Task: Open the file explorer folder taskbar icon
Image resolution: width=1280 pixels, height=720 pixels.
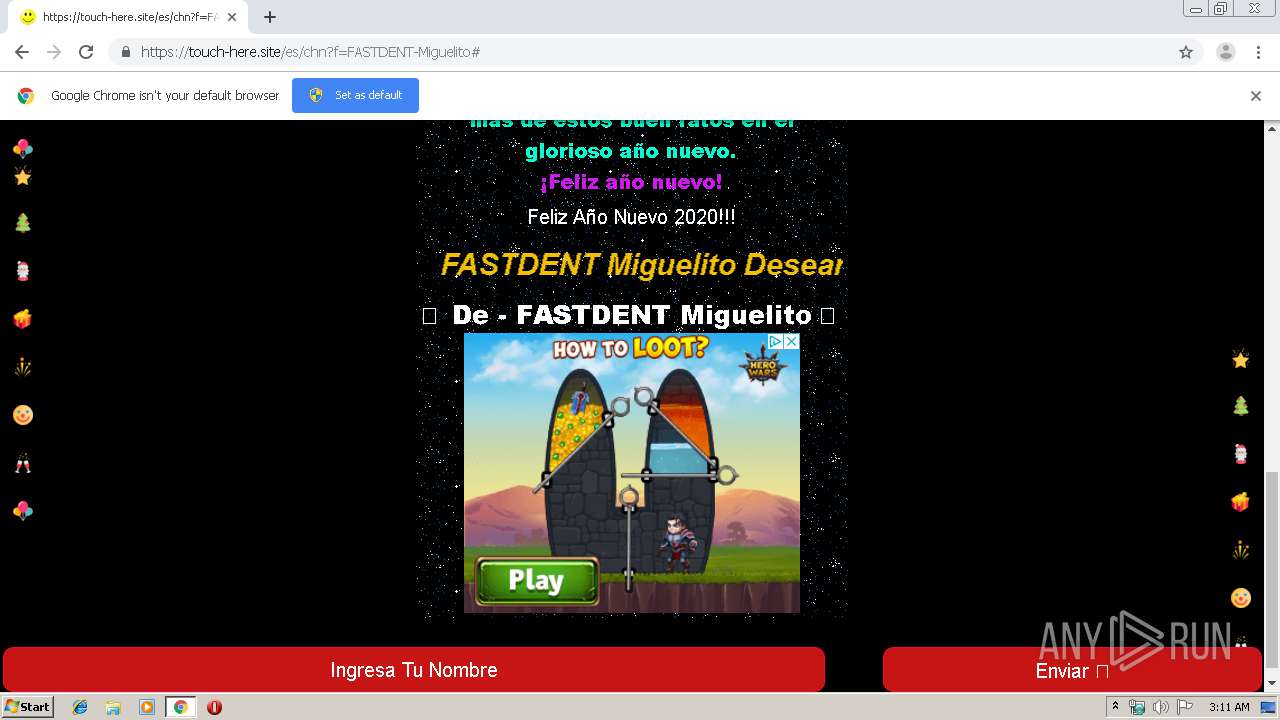Action: [x=113, y=707]
